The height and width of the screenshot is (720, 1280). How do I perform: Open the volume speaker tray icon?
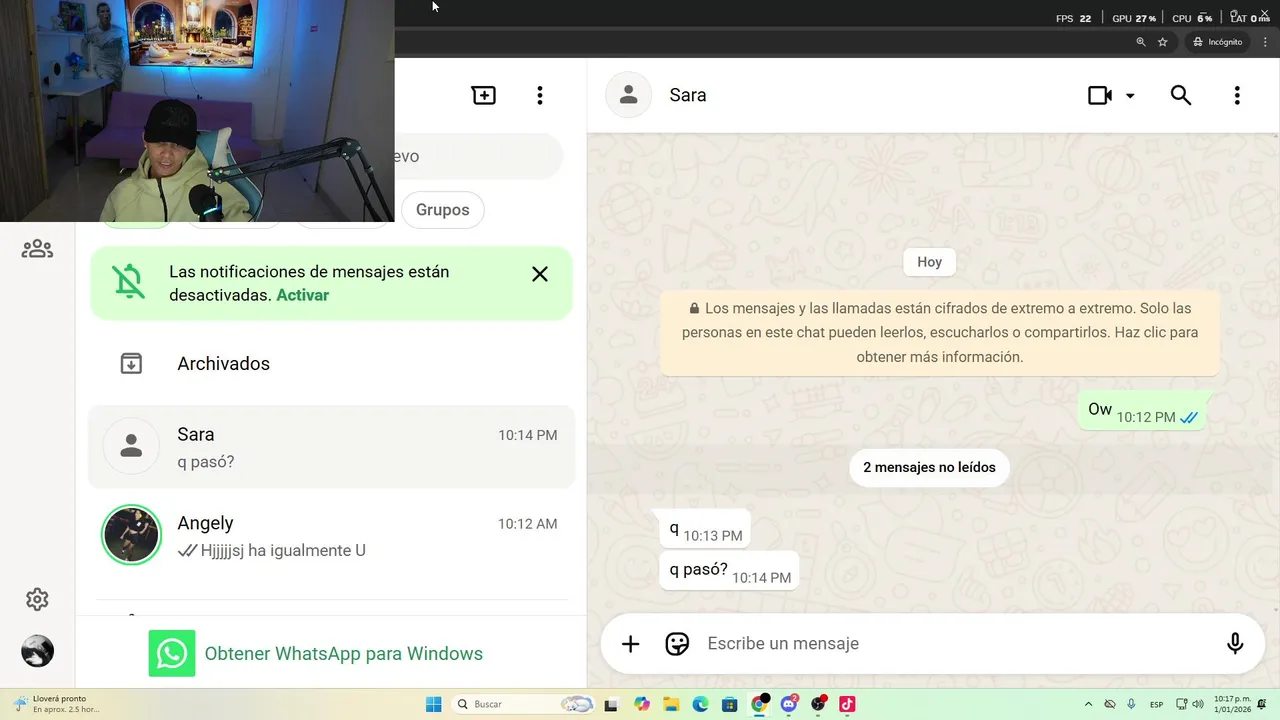click(1198, 704)
